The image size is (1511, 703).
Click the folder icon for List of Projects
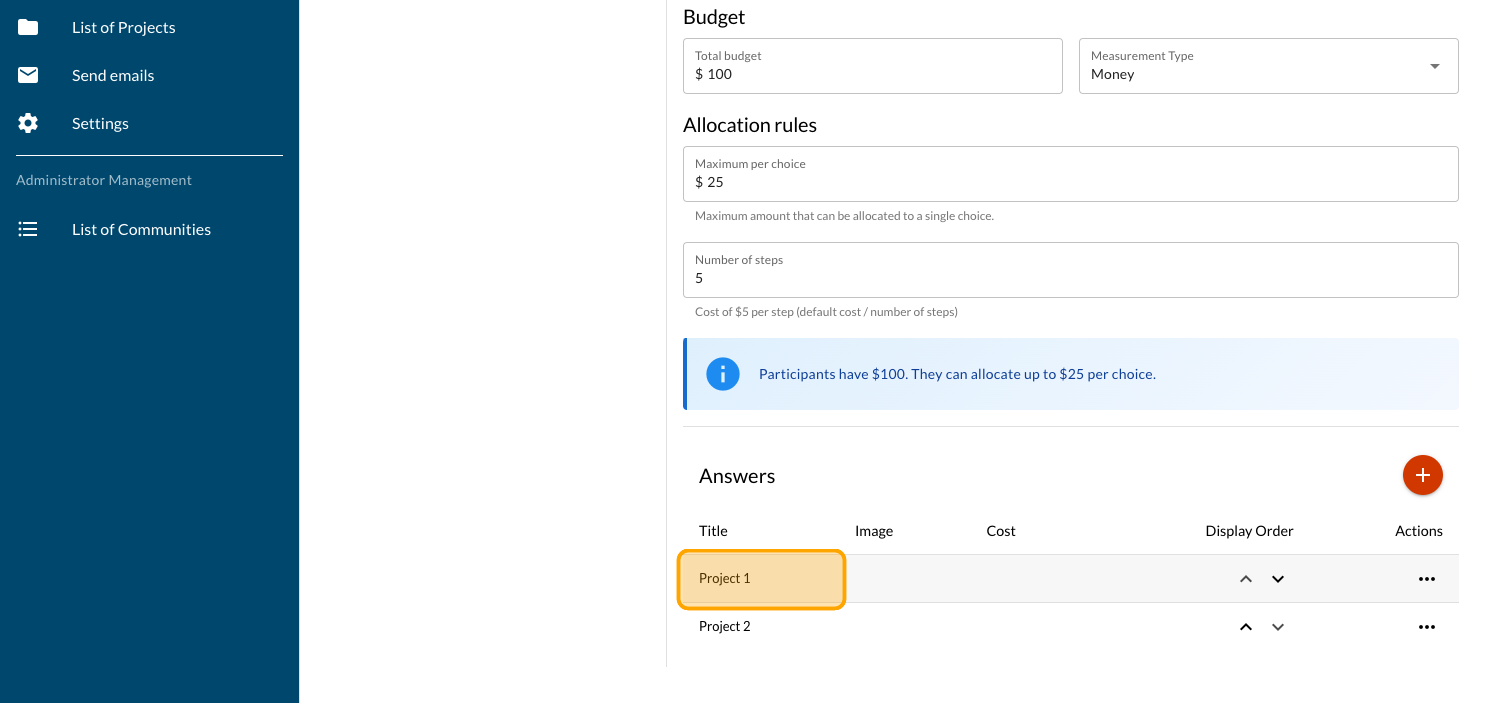28,27
